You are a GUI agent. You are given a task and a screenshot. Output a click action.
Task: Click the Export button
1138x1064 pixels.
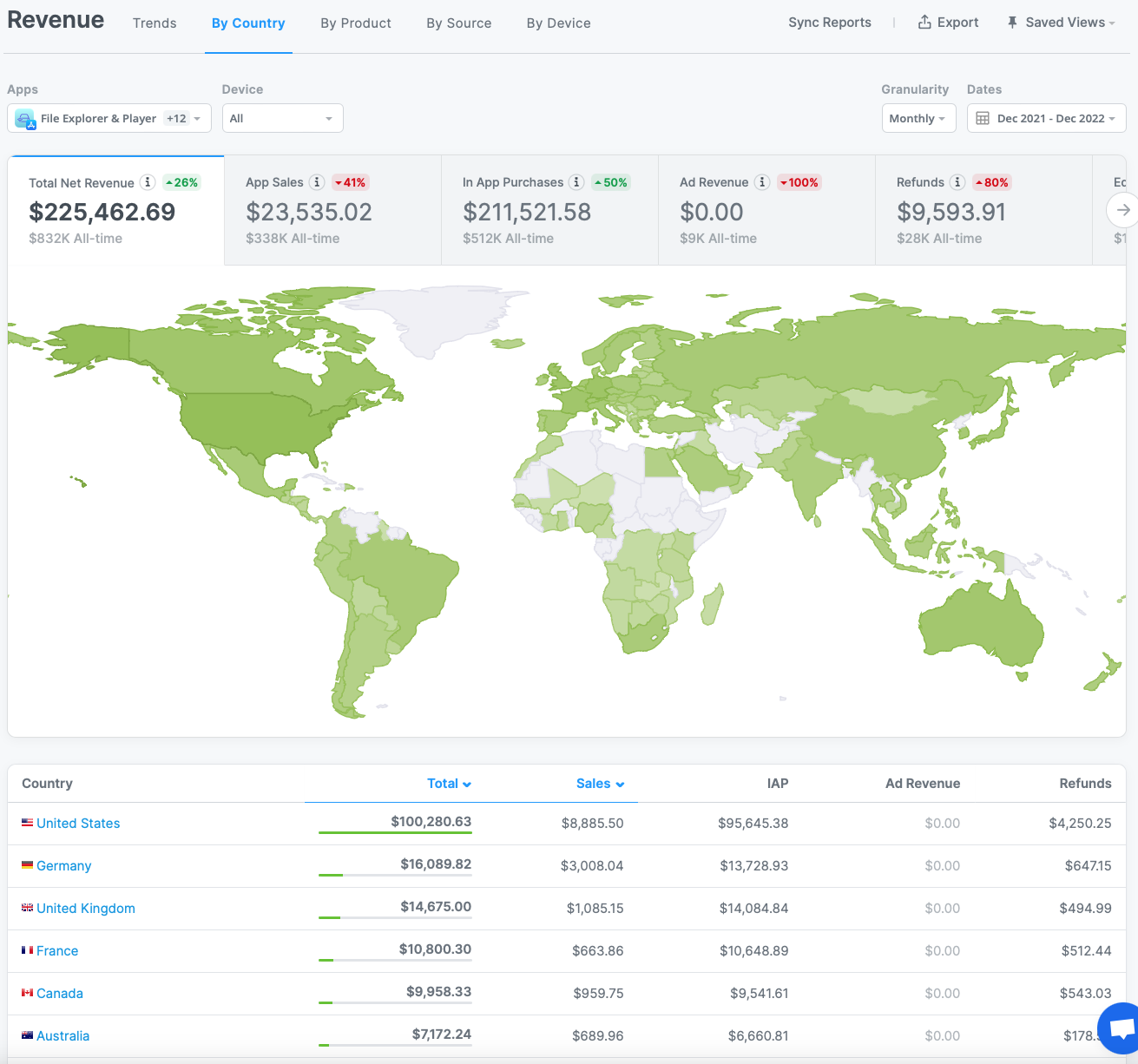click(948, 23)
